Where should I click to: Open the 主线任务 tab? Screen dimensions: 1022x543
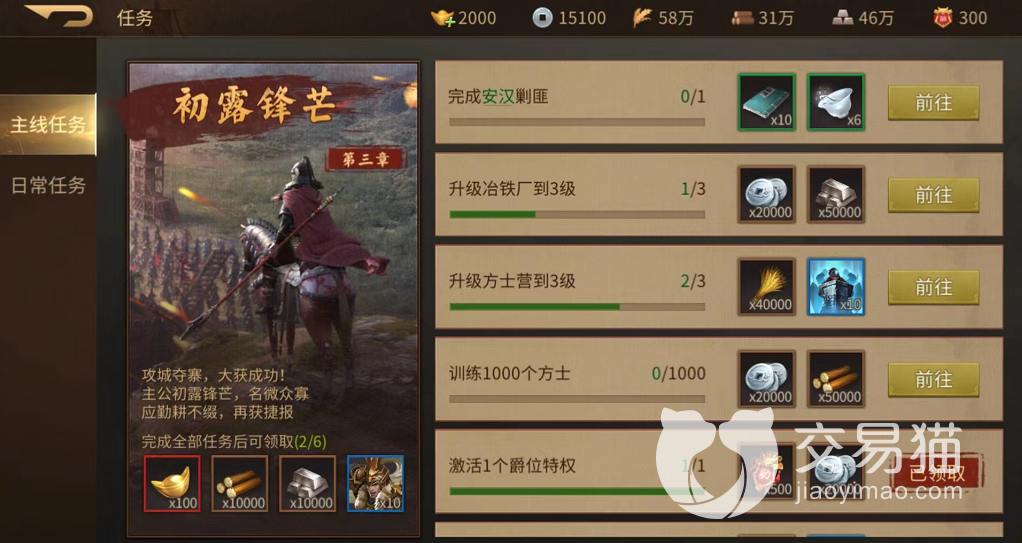(x=48, y=125)
